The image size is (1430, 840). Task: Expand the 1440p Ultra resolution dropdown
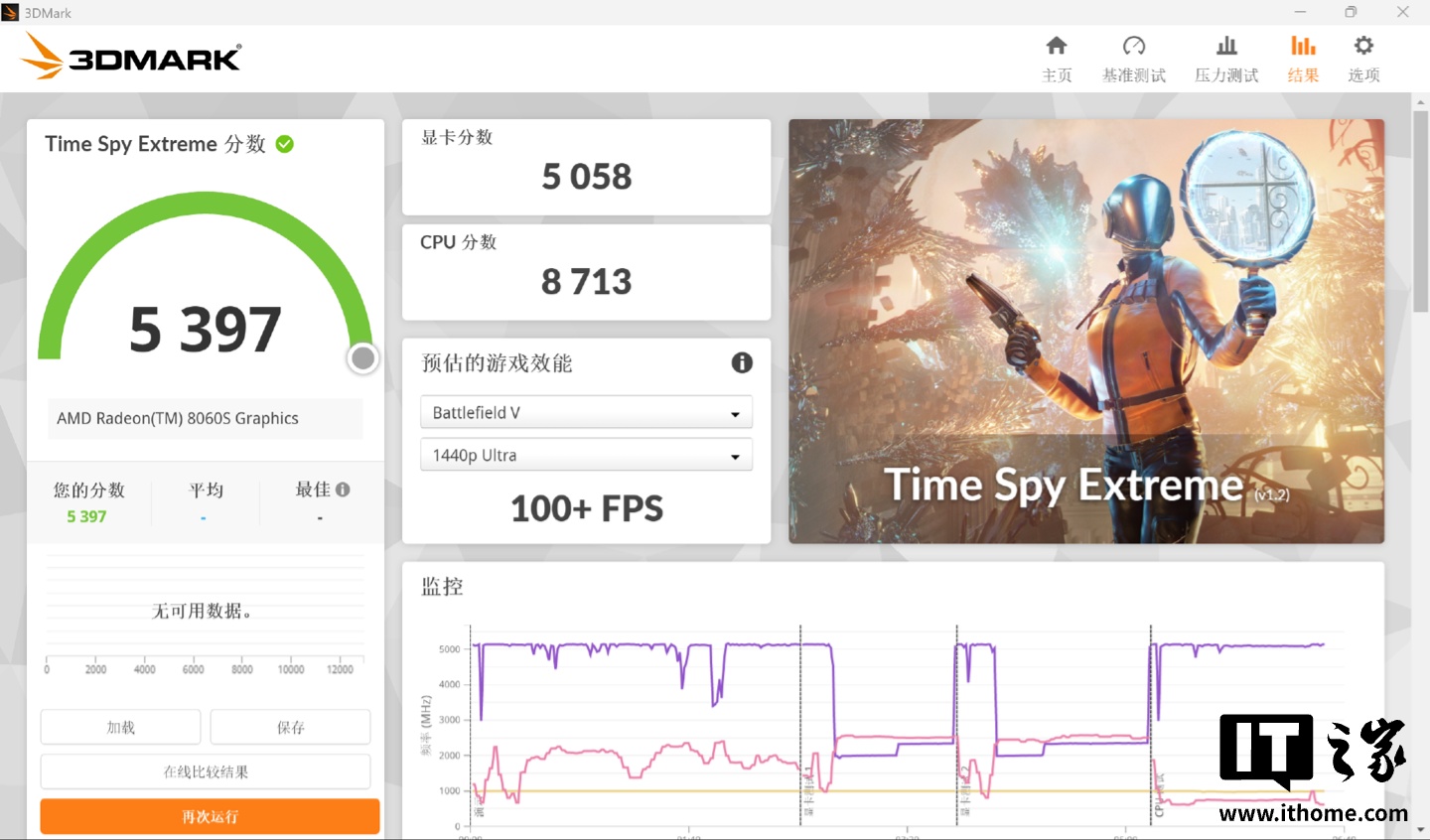coord(586,455)
